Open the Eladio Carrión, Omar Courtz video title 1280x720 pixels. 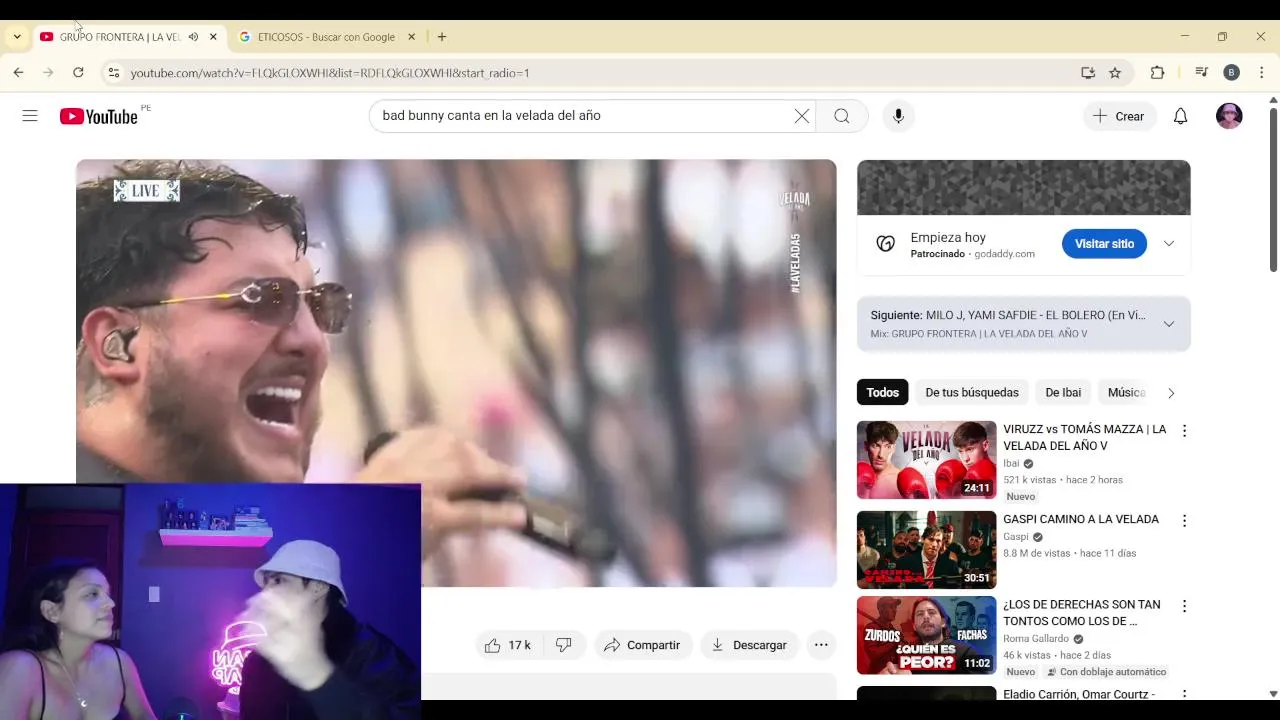1079,693
